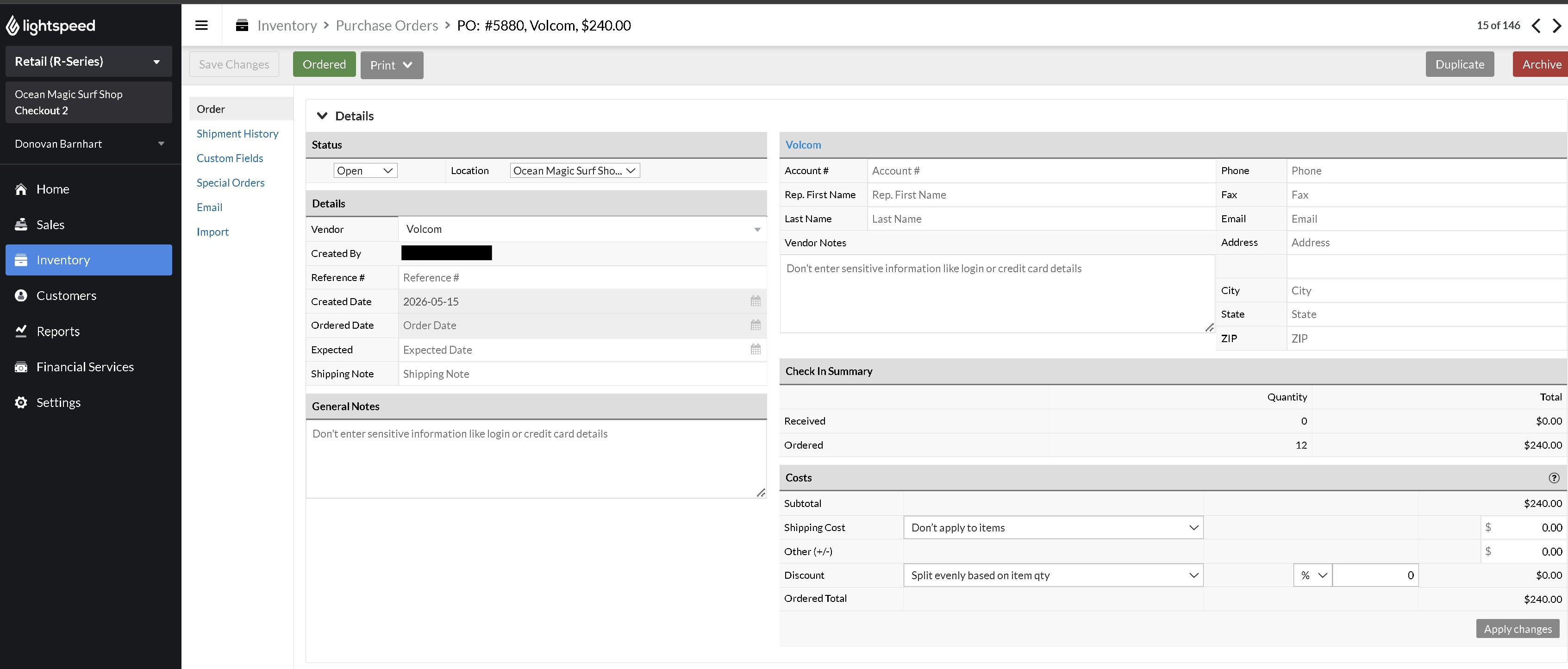Open Shipping Cost apply method dropdown
The height and width of the screenshot is (669, 1568).
click(x=1053, y=528)
